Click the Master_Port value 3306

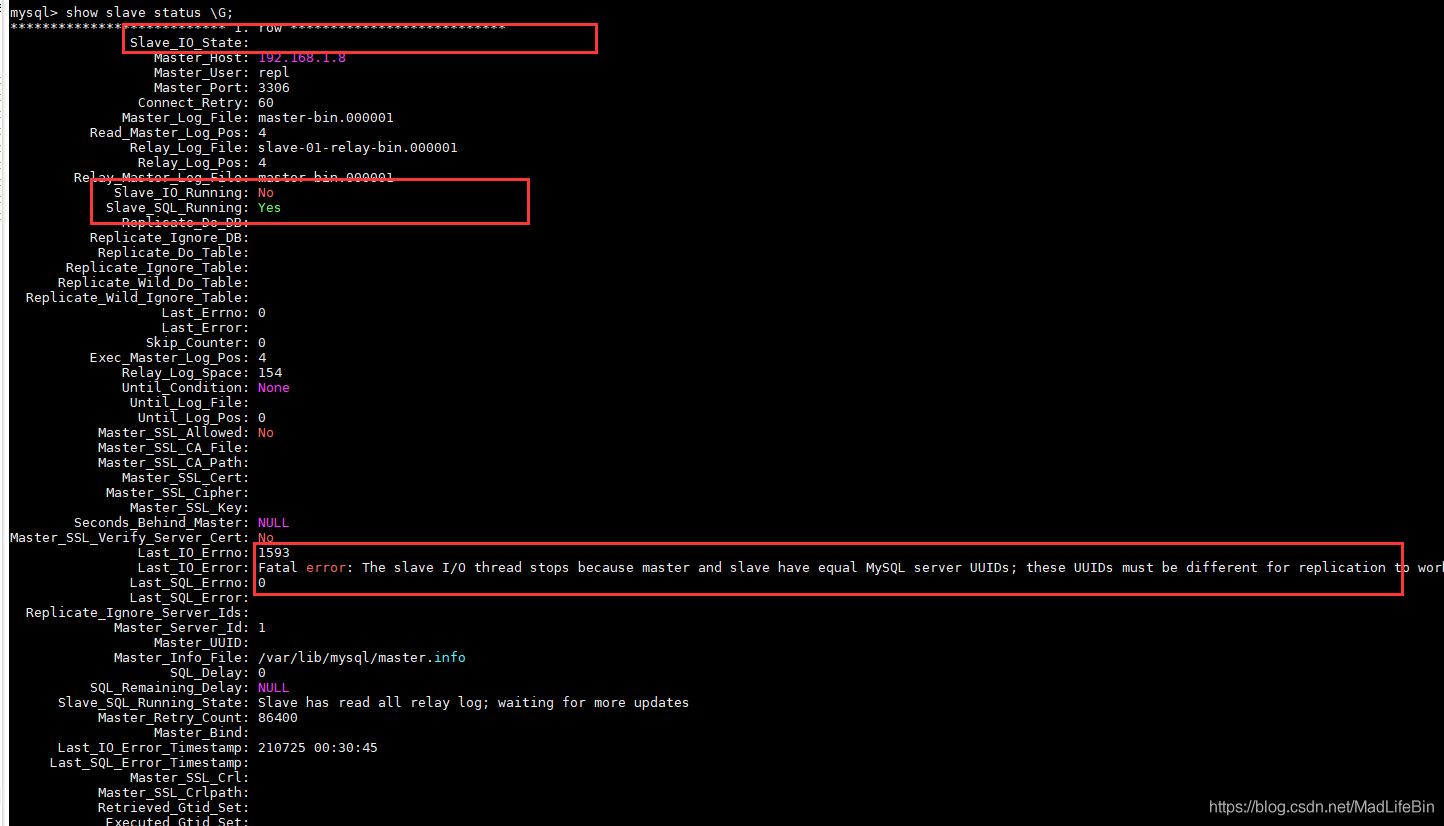tap(273, 88)
